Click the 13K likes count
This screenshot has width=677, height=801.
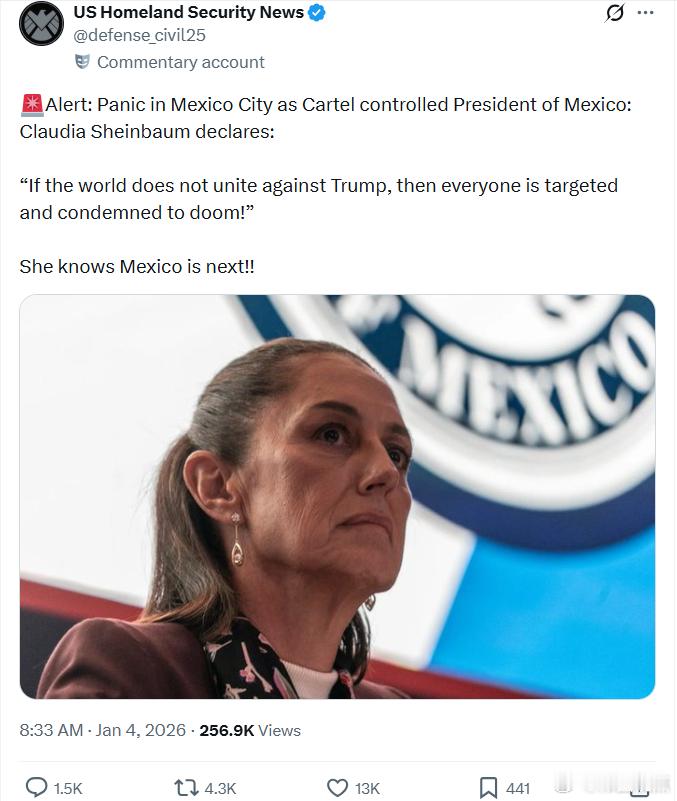click(x=367, y=788)
